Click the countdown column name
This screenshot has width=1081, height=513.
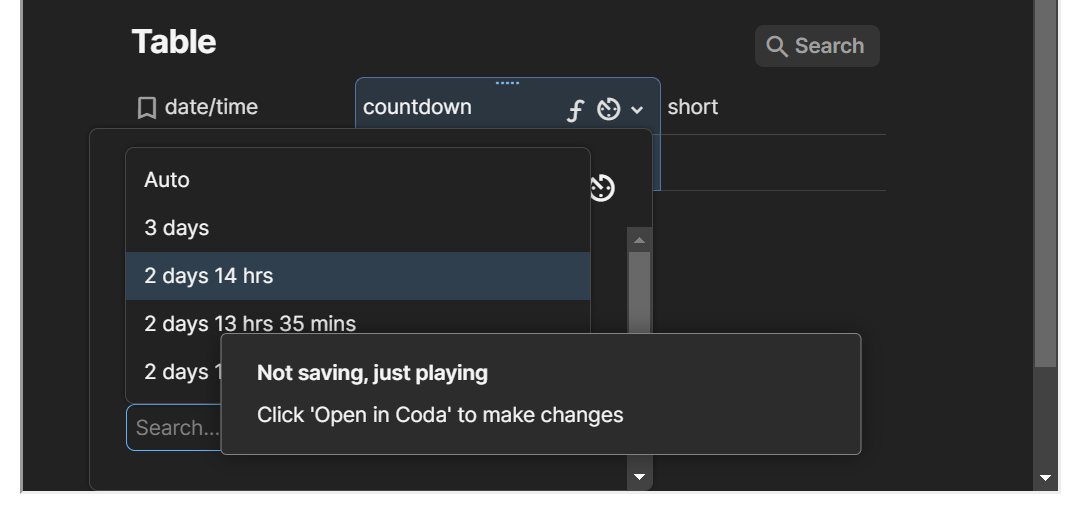pyautogui.click(x=417, y=107)
